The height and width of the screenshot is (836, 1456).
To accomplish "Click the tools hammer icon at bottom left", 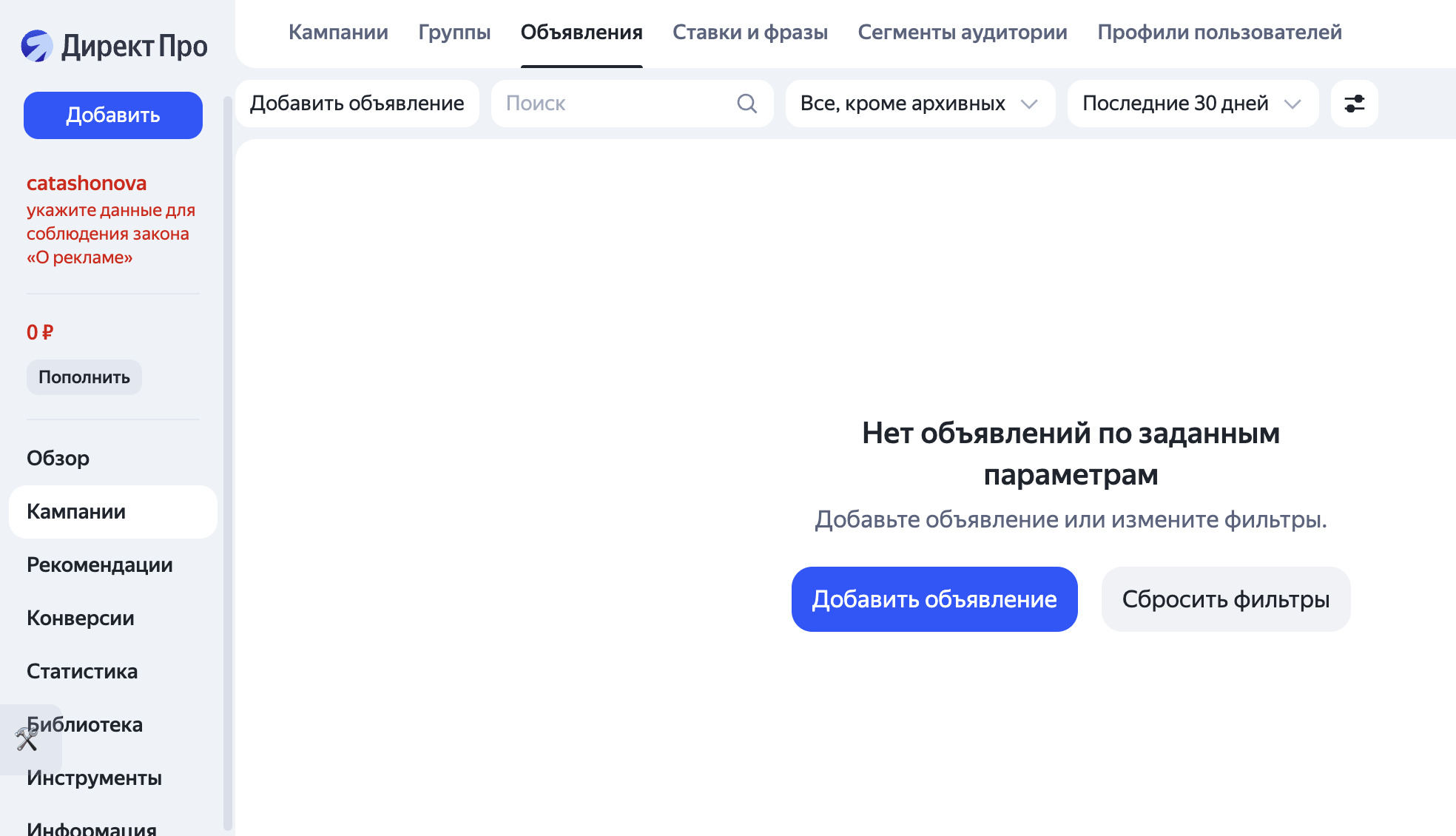I will [x=28, y=738].
